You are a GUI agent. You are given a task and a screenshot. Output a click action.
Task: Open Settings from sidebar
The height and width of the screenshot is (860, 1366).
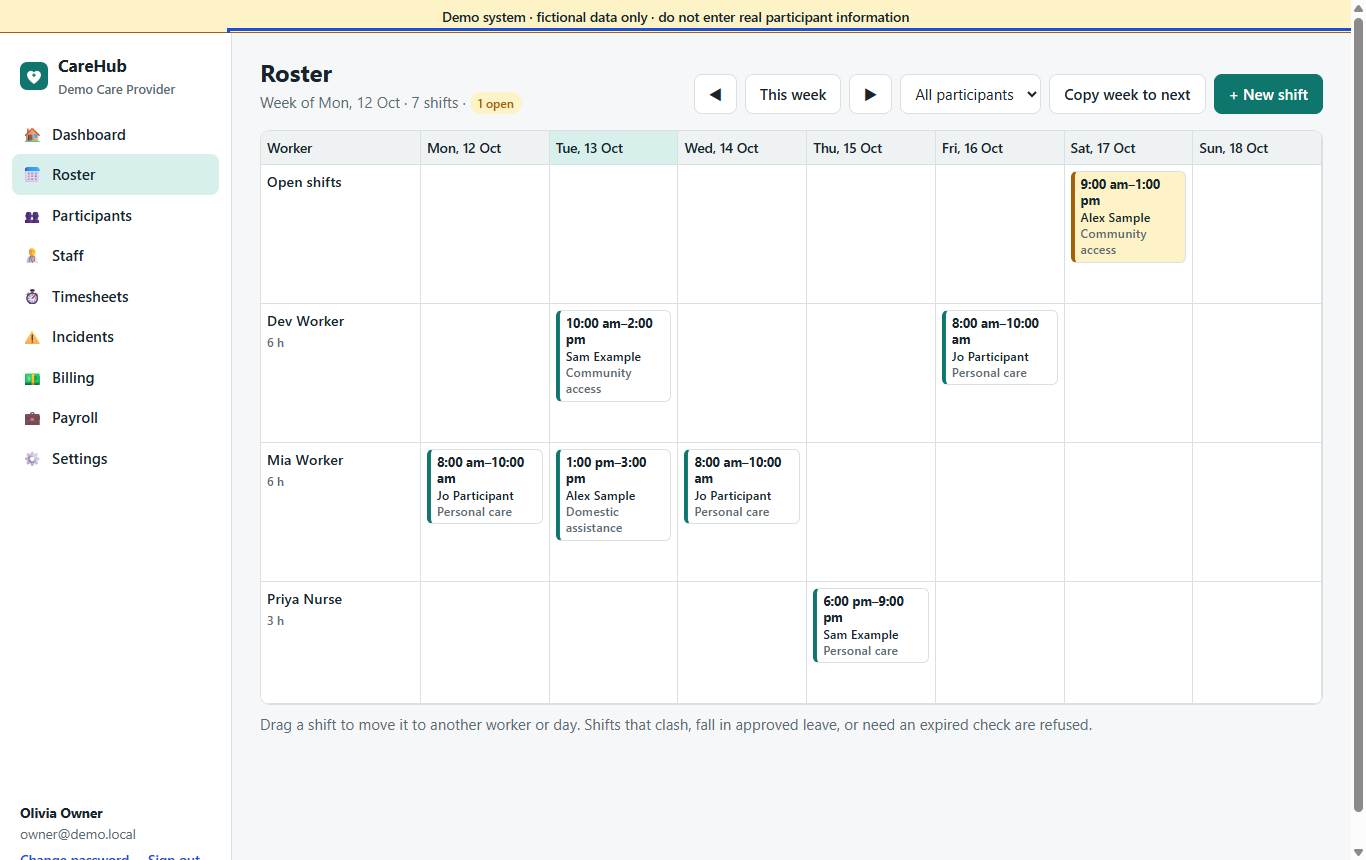coord(115,459)
